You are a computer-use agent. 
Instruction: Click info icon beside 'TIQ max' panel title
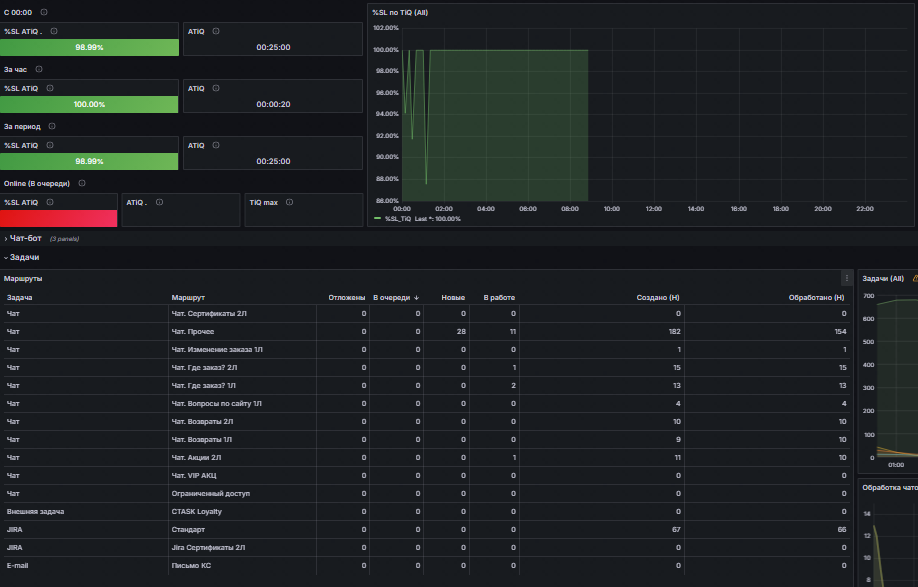[x=289, y=202]
